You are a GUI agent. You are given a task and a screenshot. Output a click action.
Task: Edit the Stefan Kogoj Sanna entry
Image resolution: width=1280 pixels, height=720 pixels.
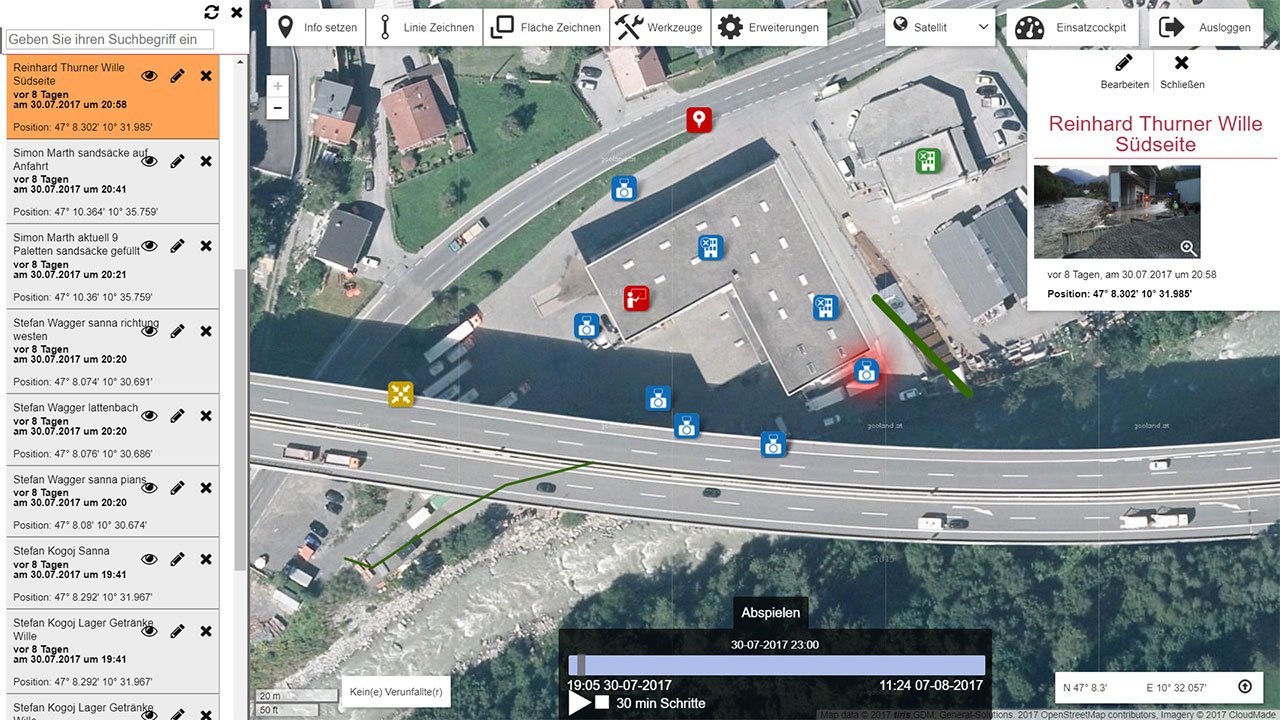[178, 559]
